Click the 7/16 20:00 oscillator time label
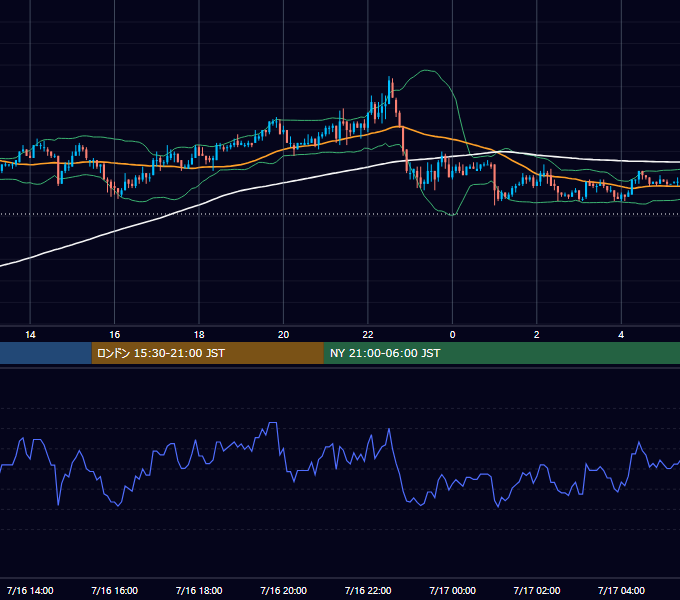Screen dimensions: 680x600 [283, 590]
